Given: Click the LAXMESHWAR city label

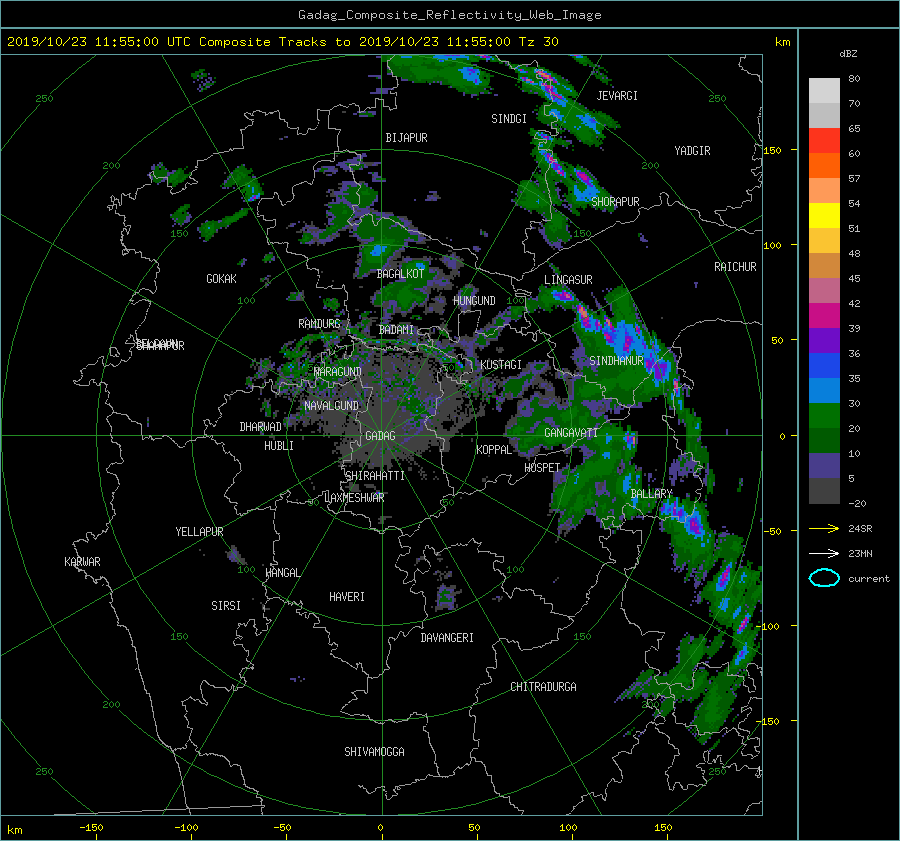Looking at the screenshot, I should [x=354, y=498].
